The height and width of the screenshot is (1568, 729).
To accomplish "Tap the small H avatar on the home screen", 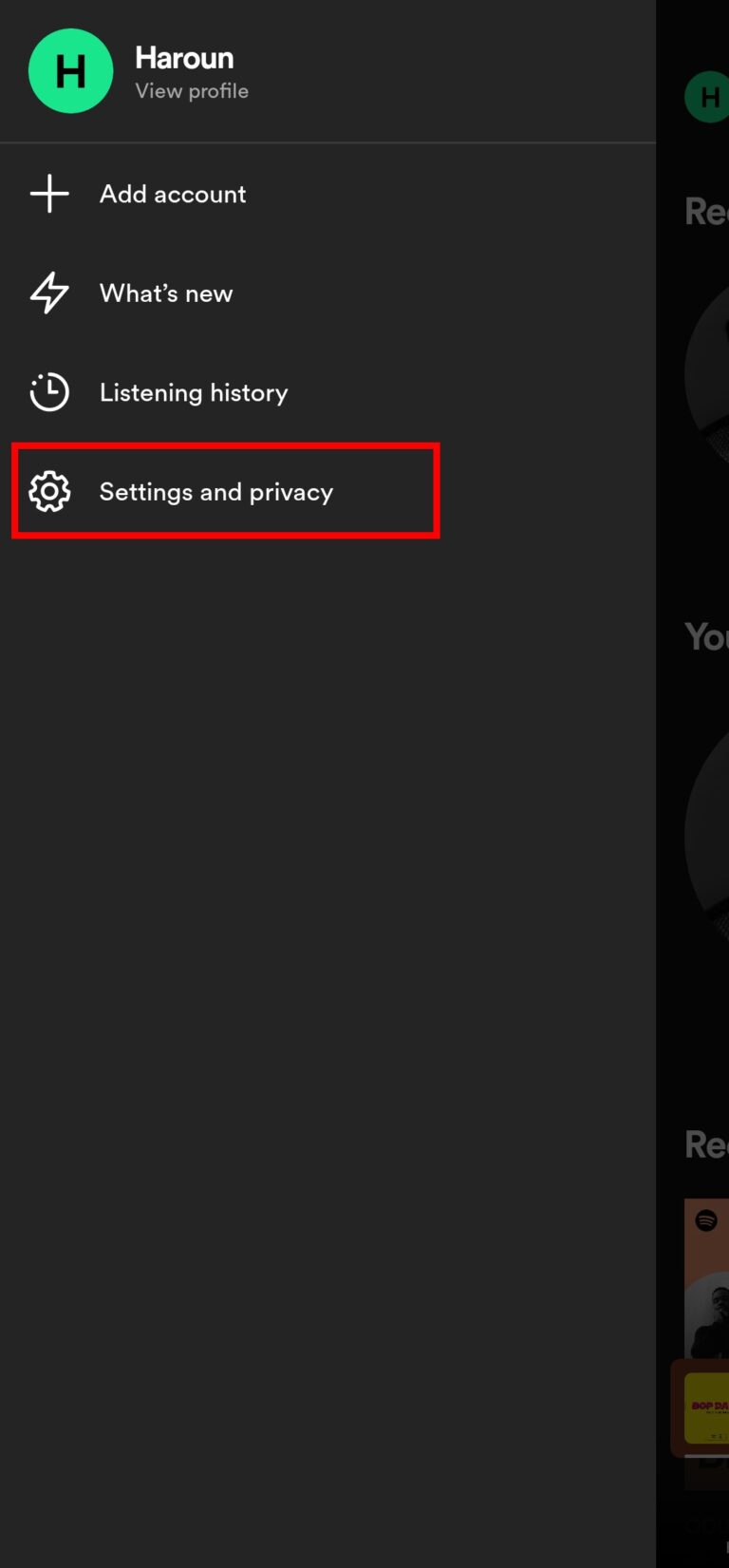I will click(x=707, y=96).
